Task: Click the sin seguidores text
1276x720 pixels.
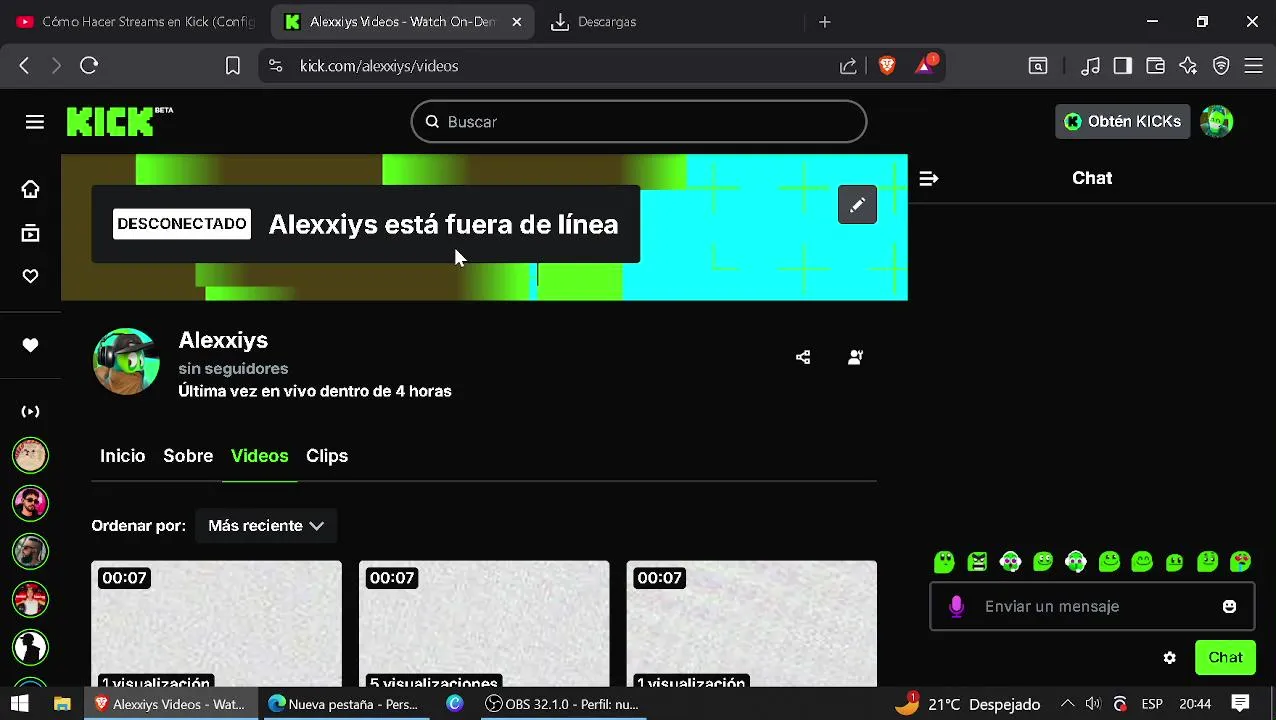Action: 233,369
